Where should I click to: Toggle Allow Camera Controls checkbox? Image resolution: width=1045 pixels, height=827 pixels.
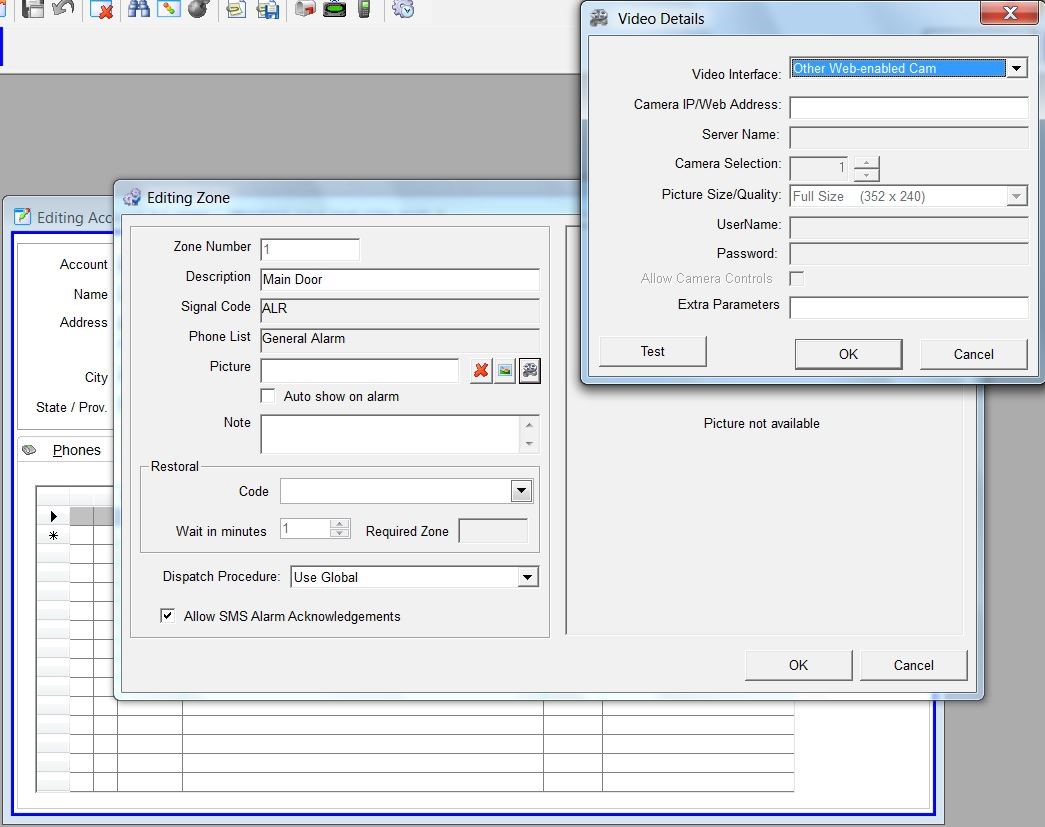pos(796,279)
